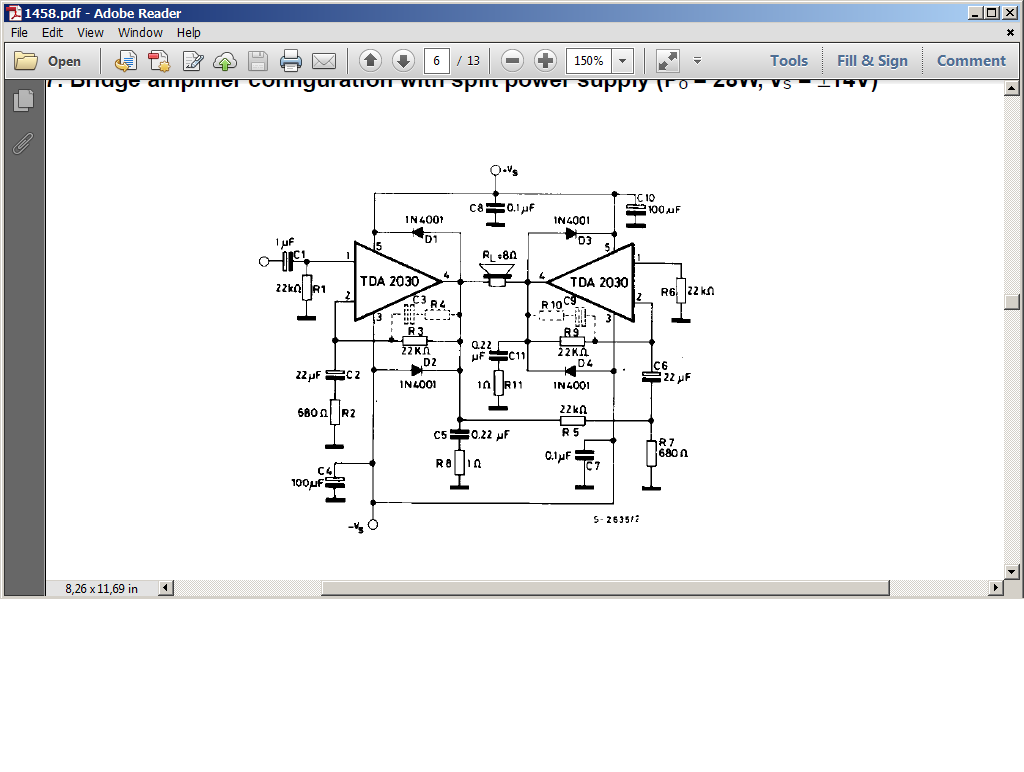This screenshot has height=772, width=1024.
Task: Open the View menu
Action: click(90, 33)
